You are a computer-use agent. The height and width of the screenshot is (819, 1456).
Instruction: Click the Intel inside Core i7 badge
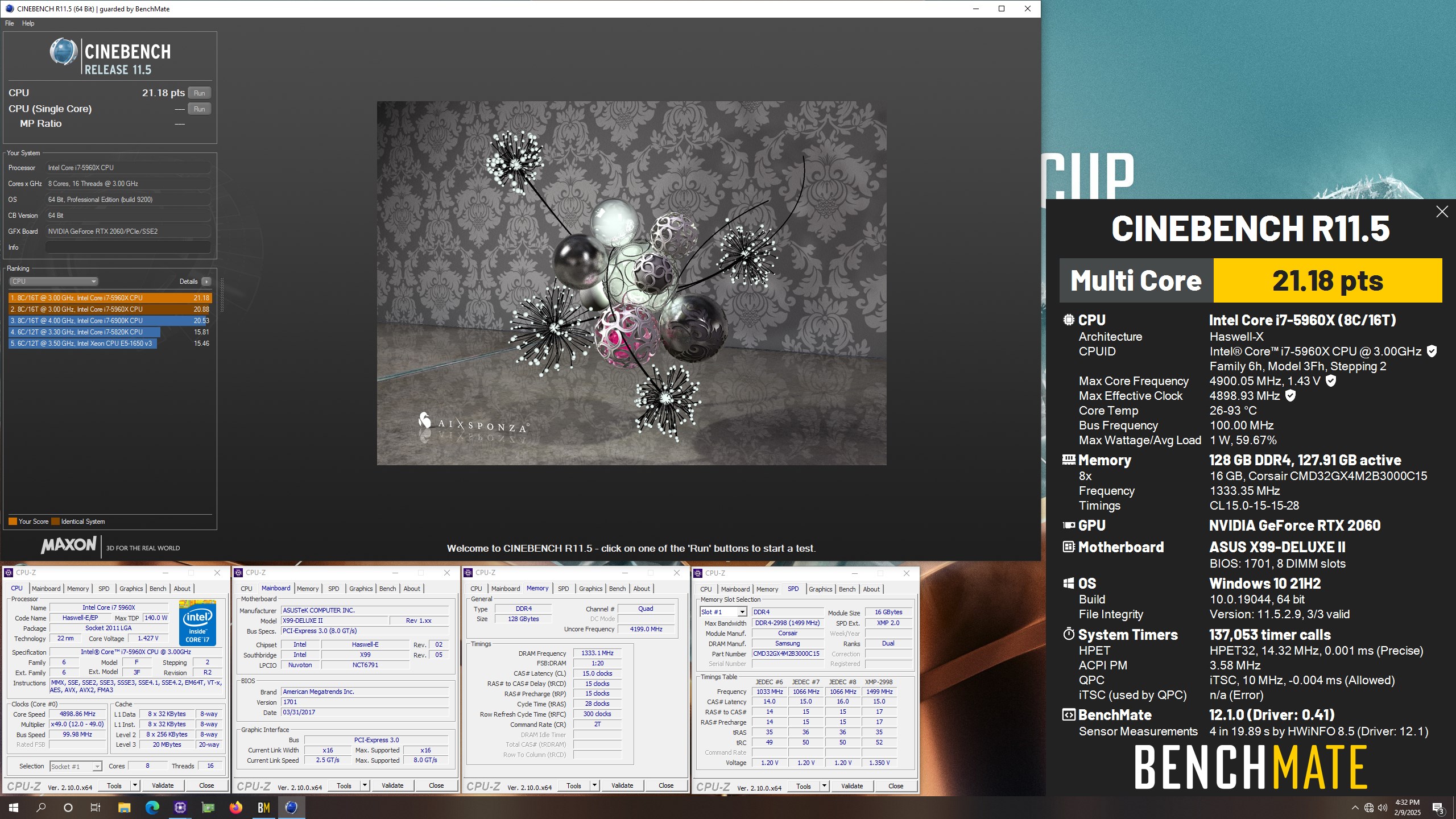pyautogui.click(x=197, y=623)
